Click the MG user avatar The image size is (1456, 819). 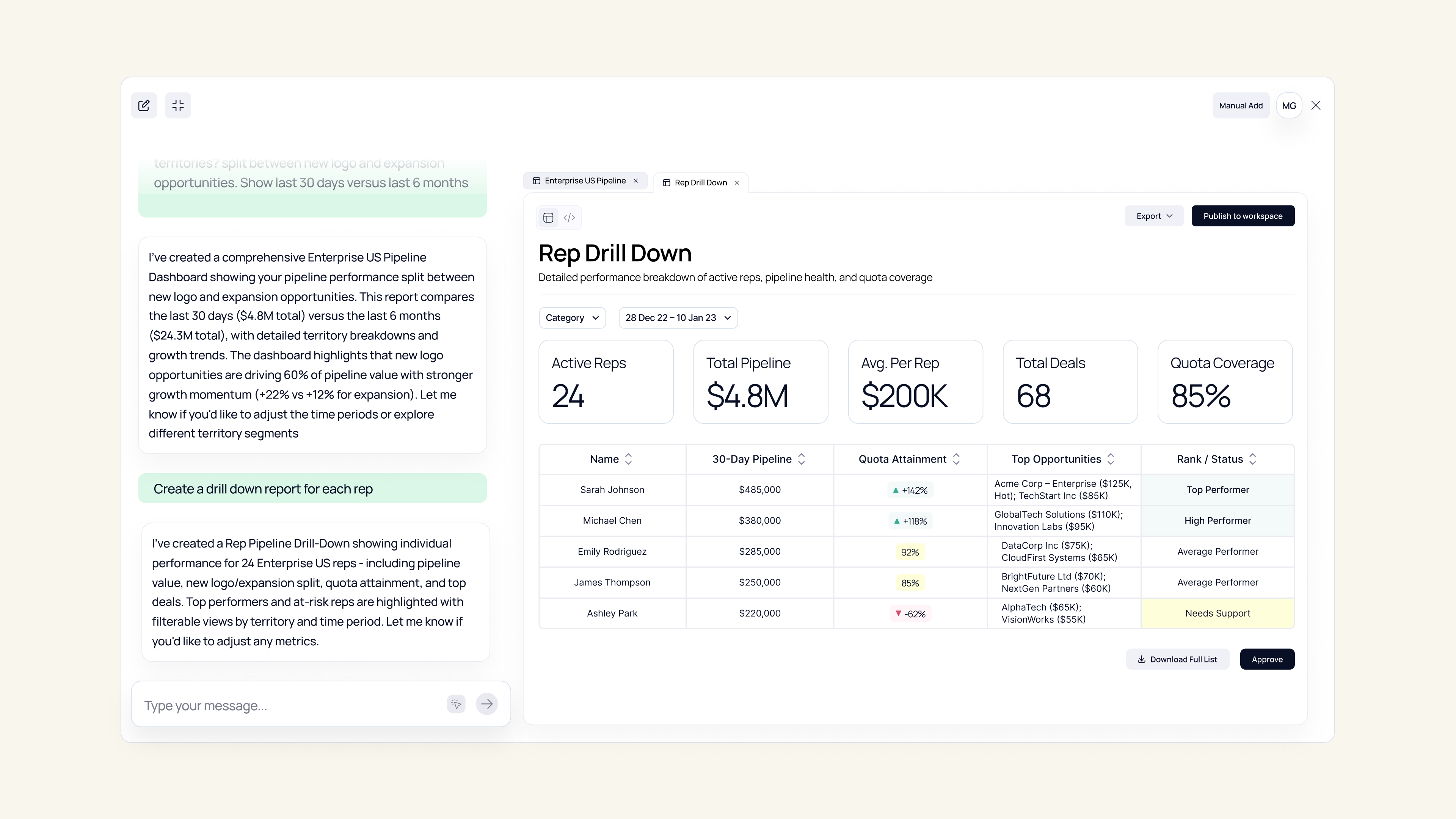point(1289,106)
